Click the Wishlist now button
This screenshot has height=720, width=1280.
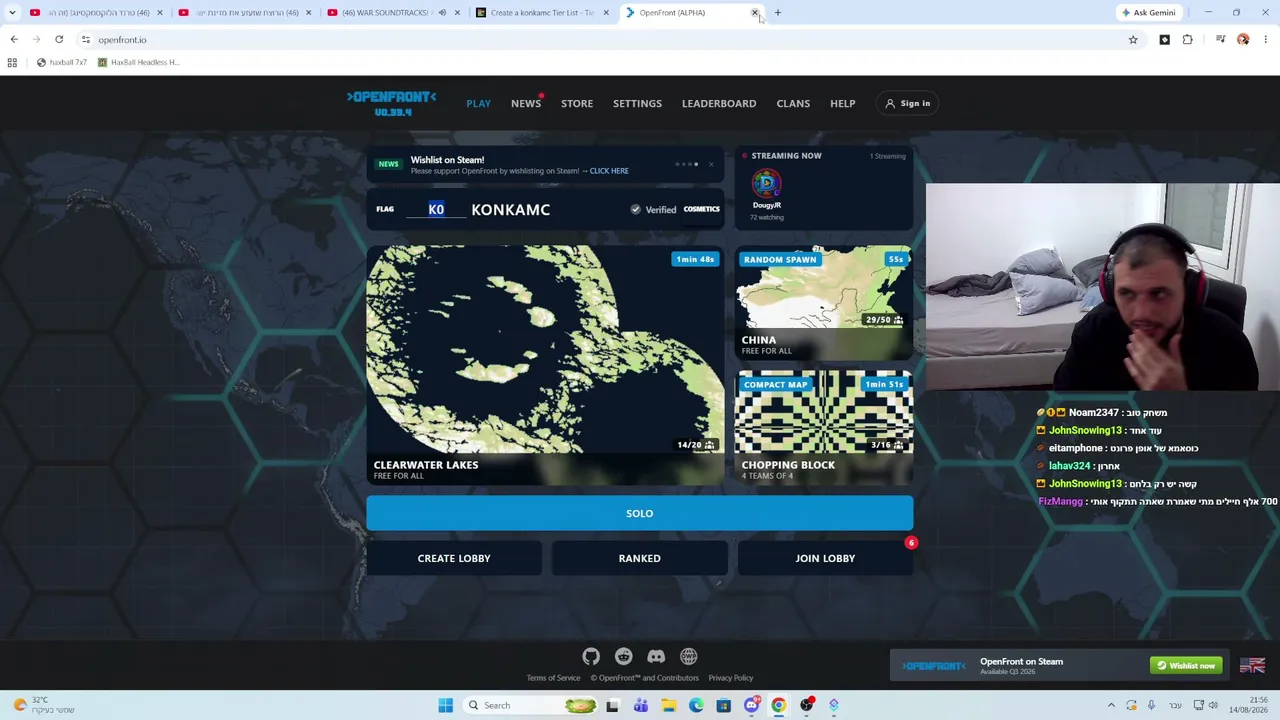[1186, 665]
